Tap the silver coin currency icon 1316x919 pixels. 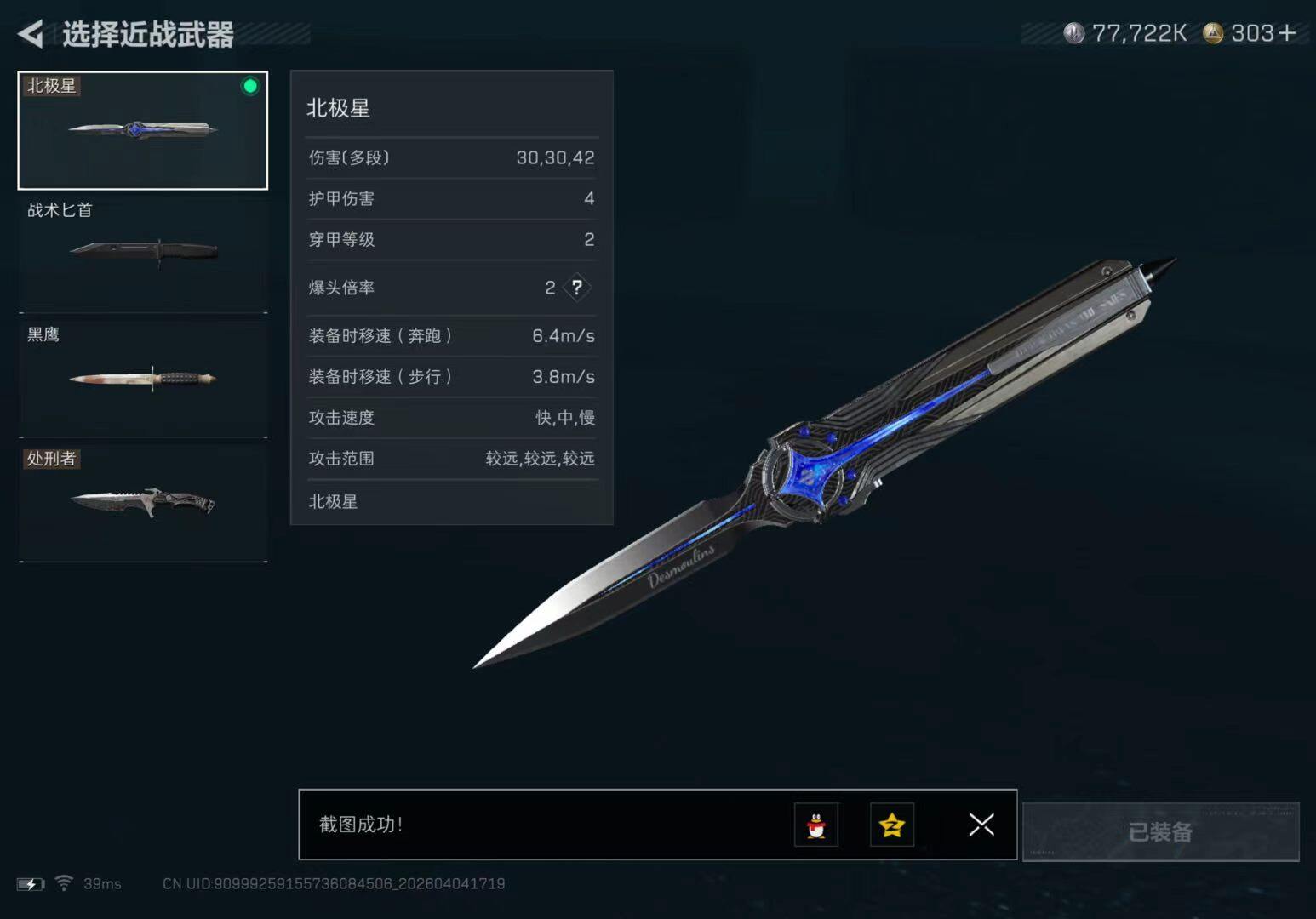click(1074, 33)
